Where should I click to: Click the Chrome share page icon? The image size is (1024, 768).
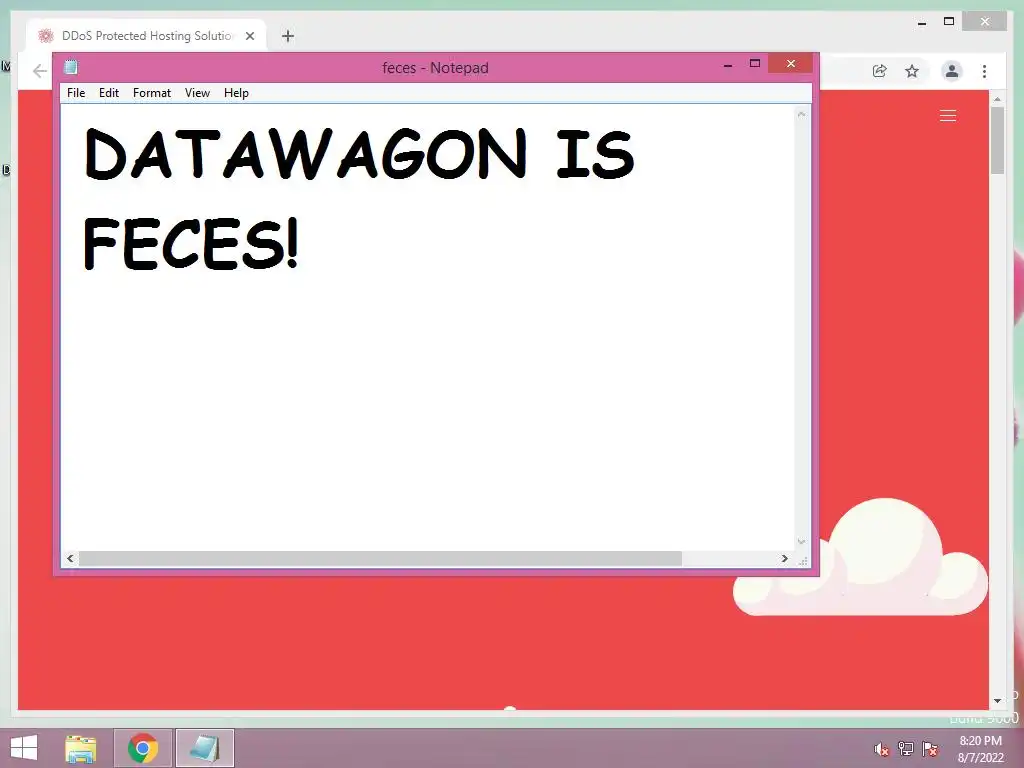[880, 71]
